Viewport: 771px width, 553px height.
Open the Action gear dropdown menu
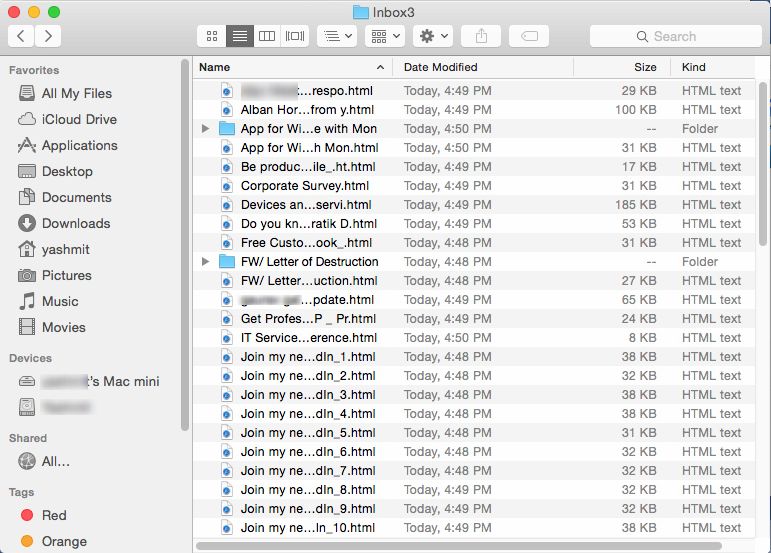click(433, 36)
